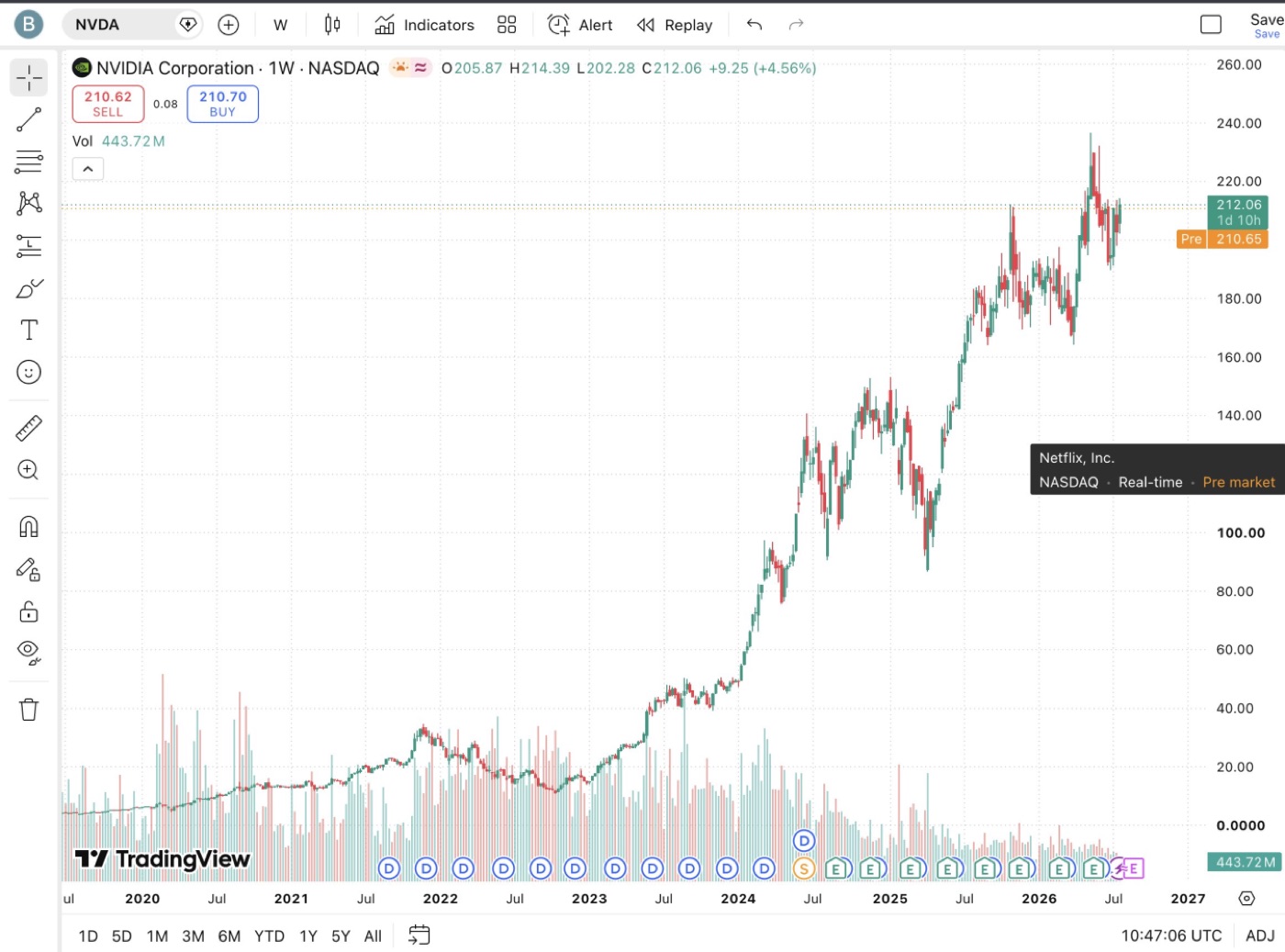Start bar Replay mode
The width and height of the screenshot is (1285, 952).
[675, 25]
